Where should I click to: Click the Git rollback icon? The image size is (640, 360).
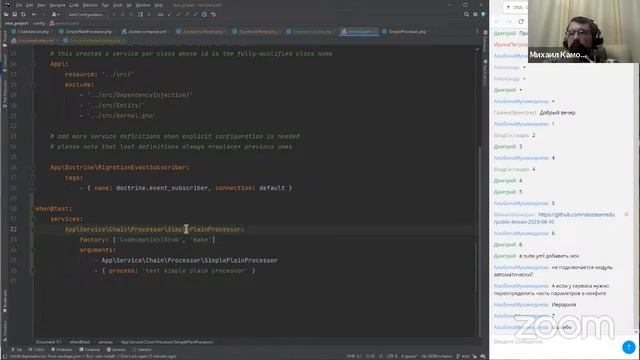pyautogui.click(x=213, y=14)
